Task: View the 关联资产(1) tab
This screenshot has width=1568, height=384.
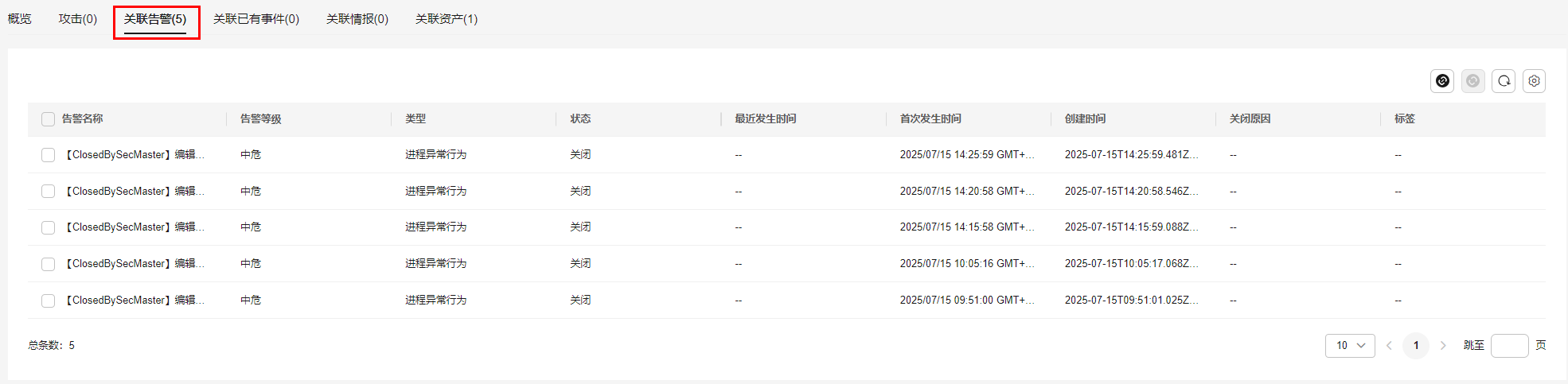Action: [x=447, y=19]
